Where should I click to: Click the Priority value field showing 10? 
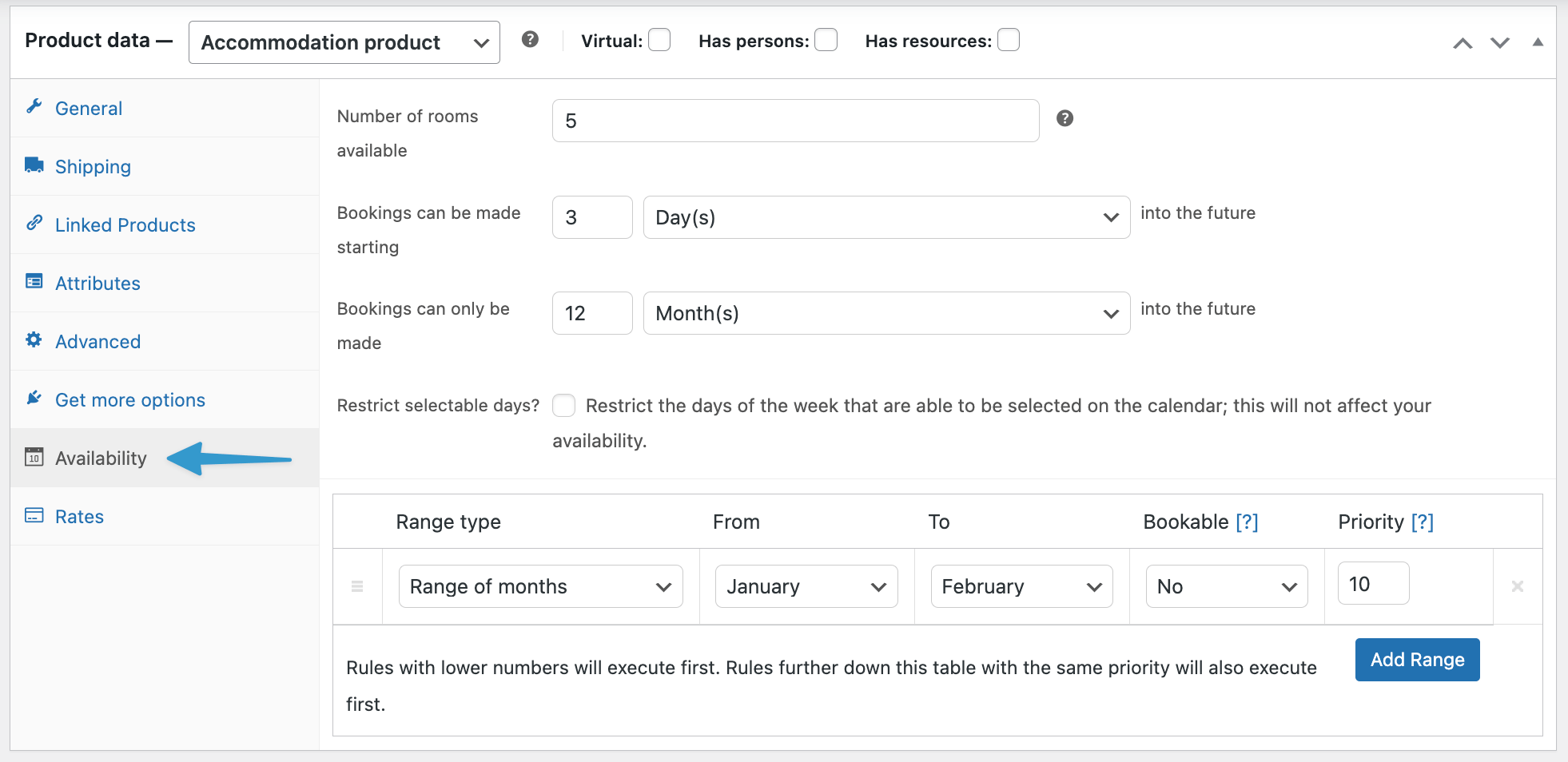tap(1373, 583)
